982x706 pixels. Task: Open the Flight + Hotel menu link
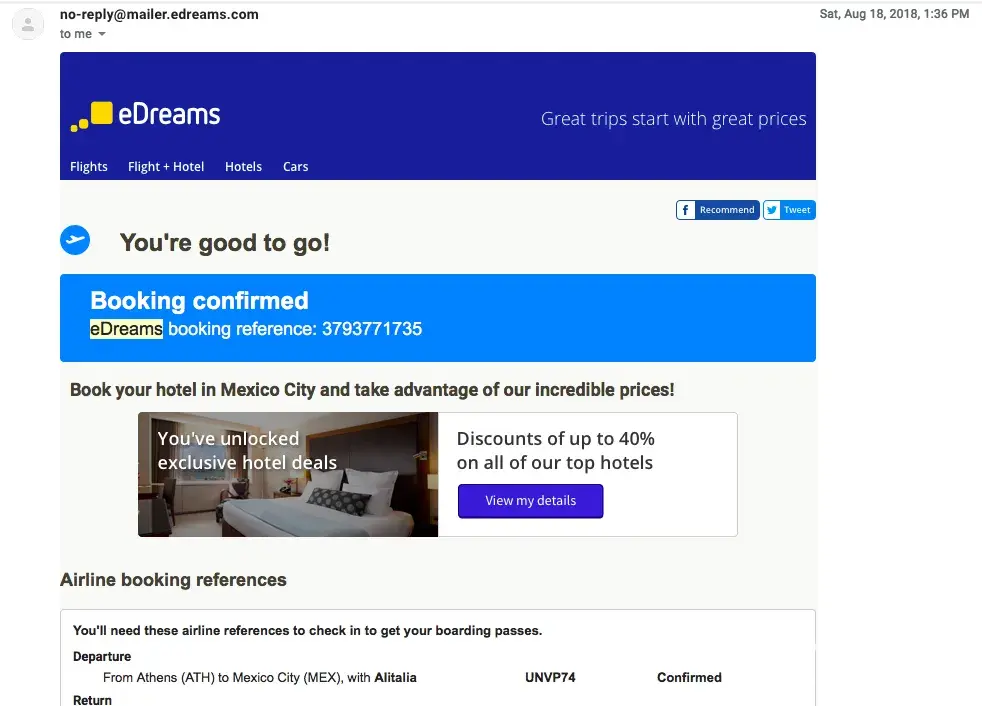tap(166, 167)
